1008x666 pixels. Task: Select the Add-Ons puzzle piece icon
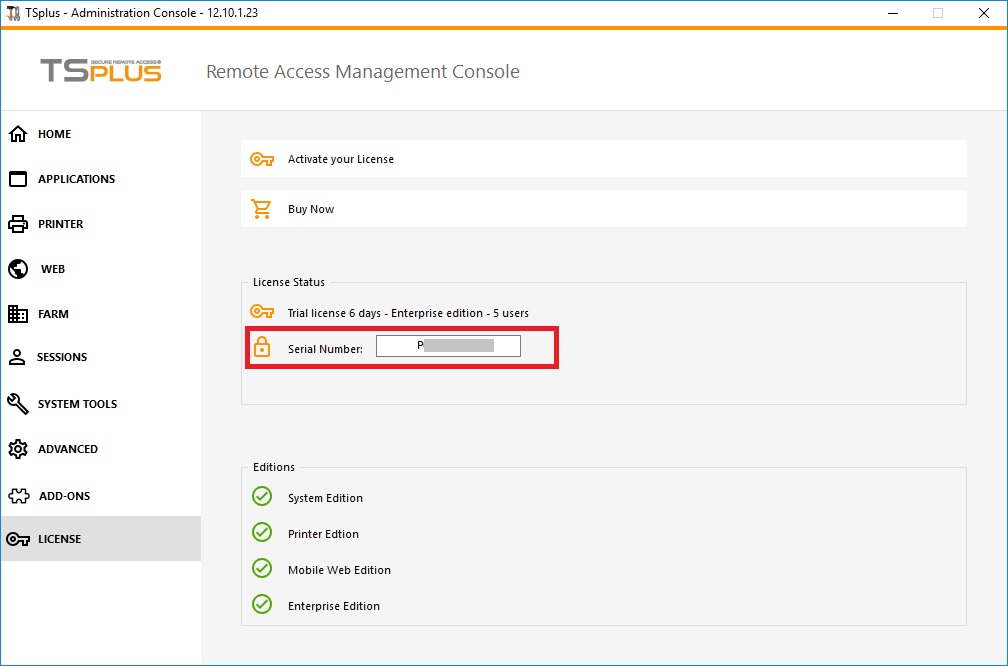click(x=18, y=496)
